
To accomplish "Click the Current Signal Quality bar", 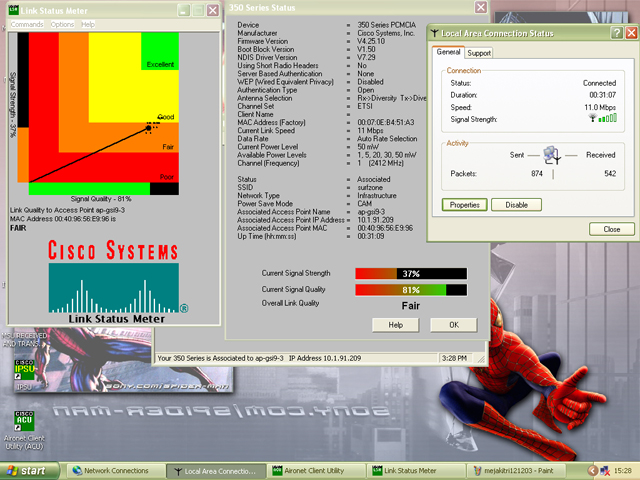I will click(x=410, y=290).
